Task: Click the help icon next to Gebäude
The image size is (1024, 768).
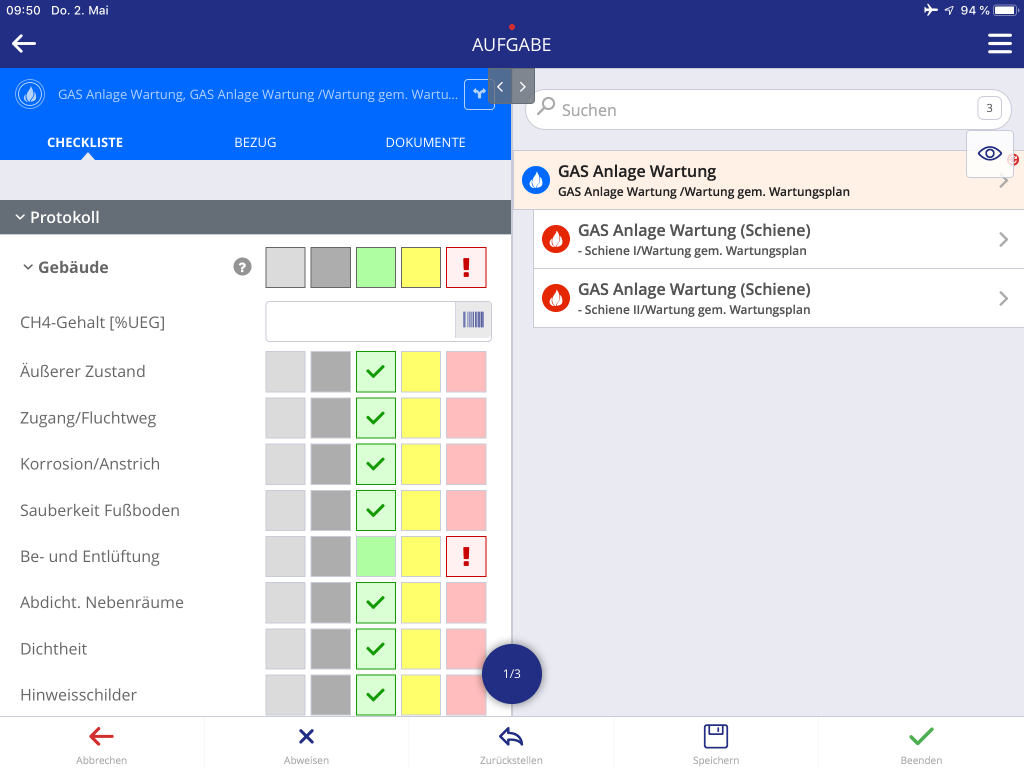Action: click(x=242, y=267)
